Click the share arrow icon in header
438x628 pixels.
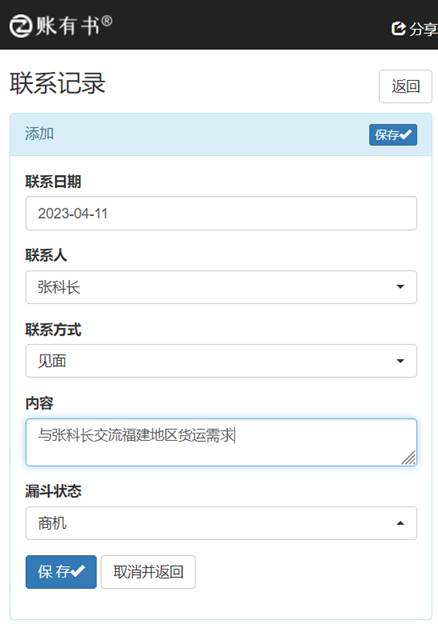[x=398, y=28]
